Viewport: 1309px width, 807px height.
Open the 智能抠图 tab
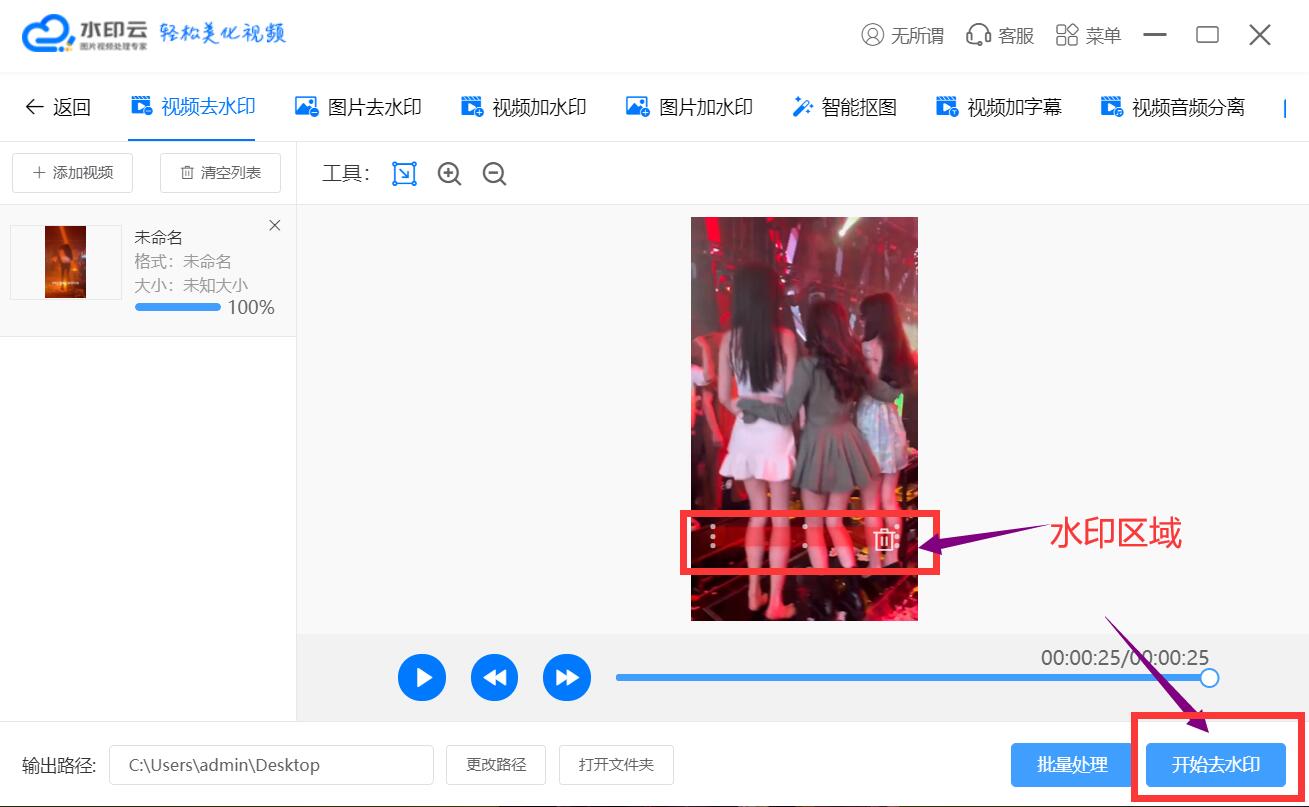844,107
